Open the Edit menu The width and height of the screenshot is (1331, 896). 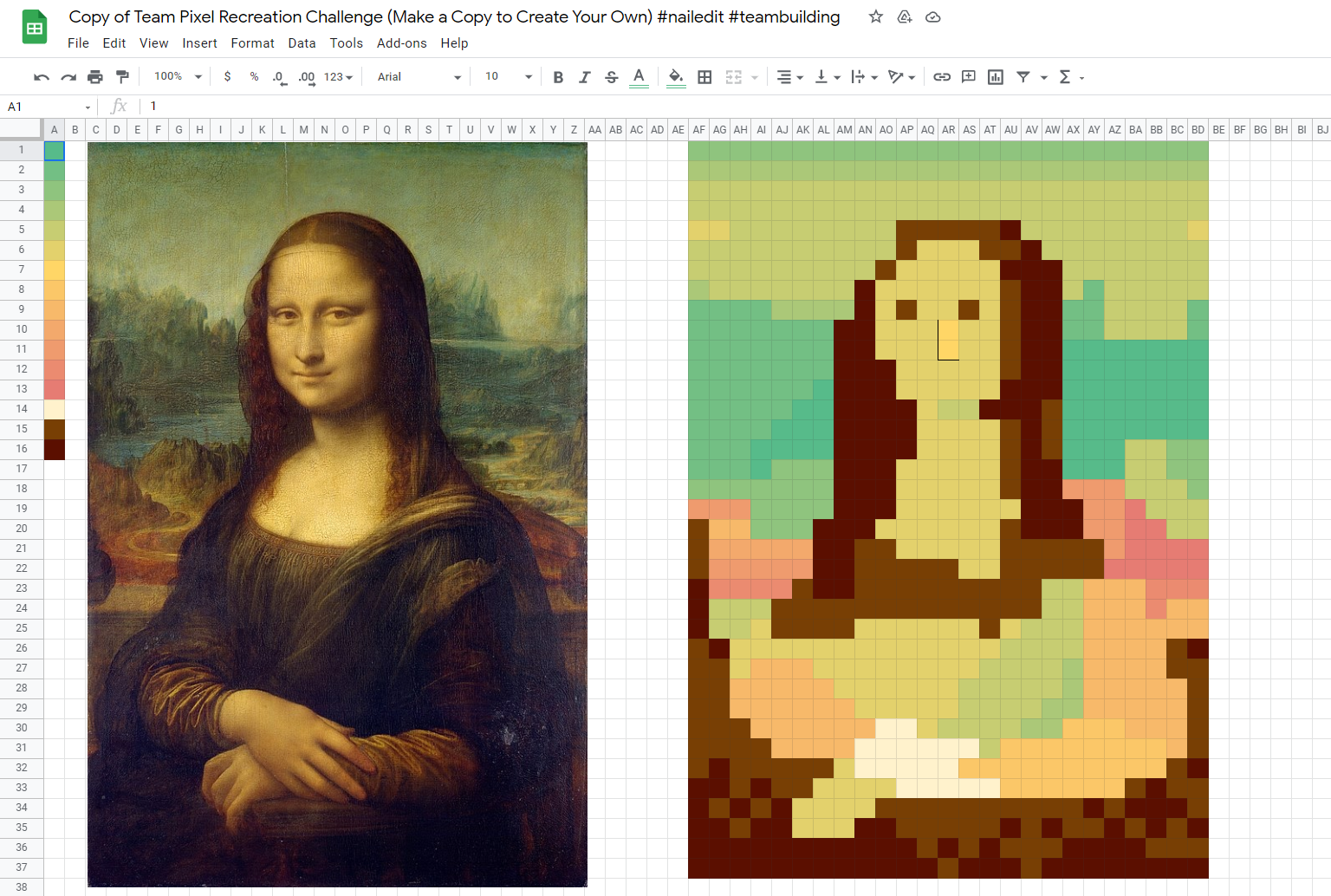click(x=114, y=43)
